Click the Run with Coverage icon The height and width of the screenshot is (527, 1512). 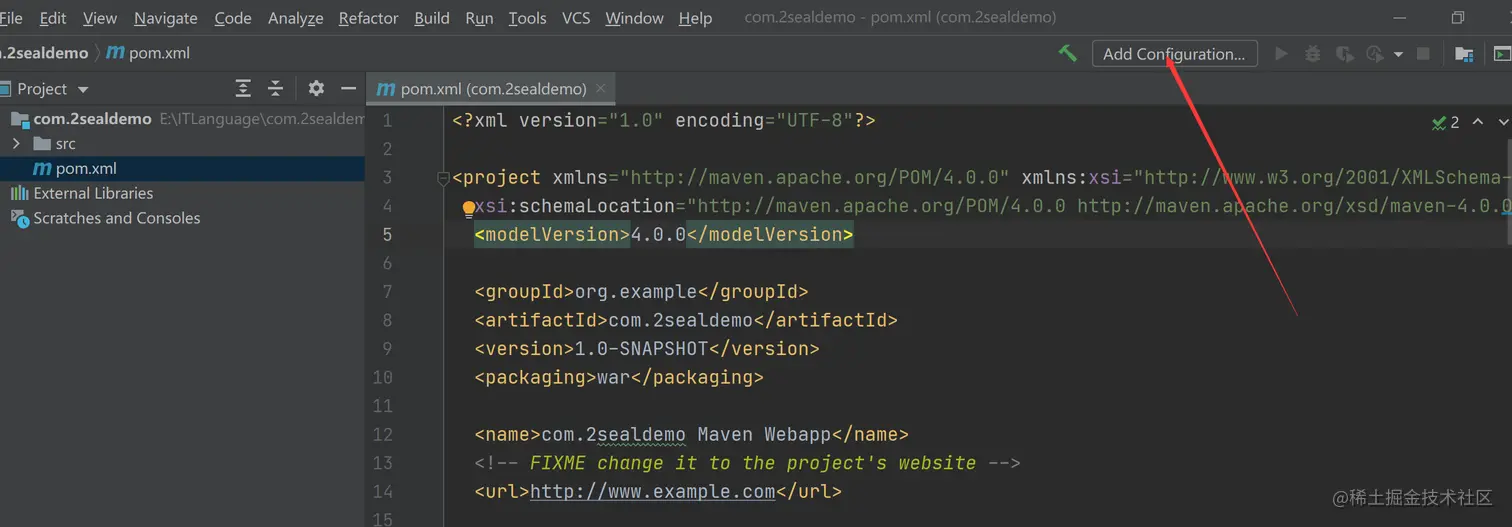(1345, 54)
